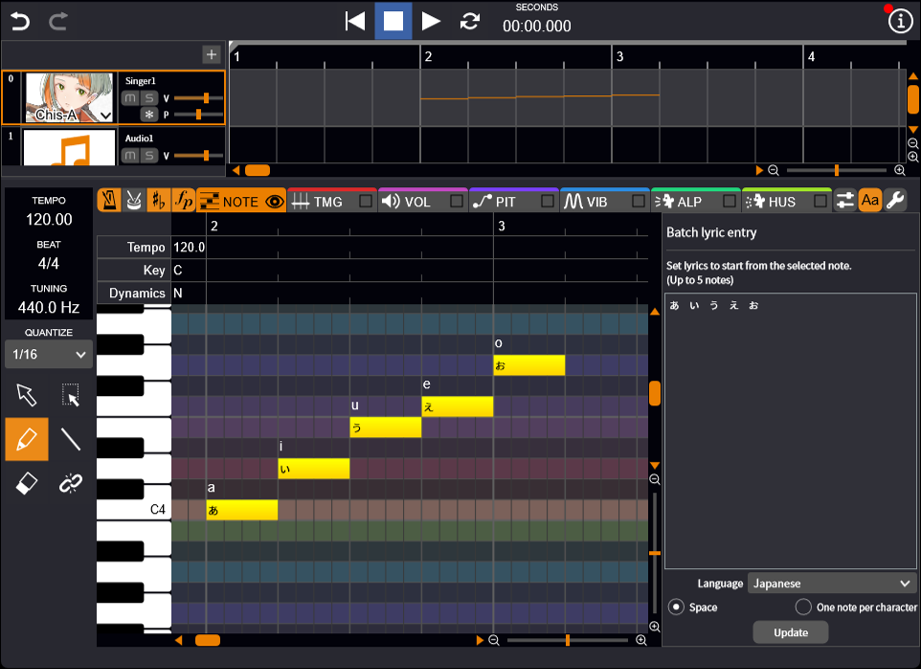
Task: Select the Eraser tool
Action: pos(26,484)
